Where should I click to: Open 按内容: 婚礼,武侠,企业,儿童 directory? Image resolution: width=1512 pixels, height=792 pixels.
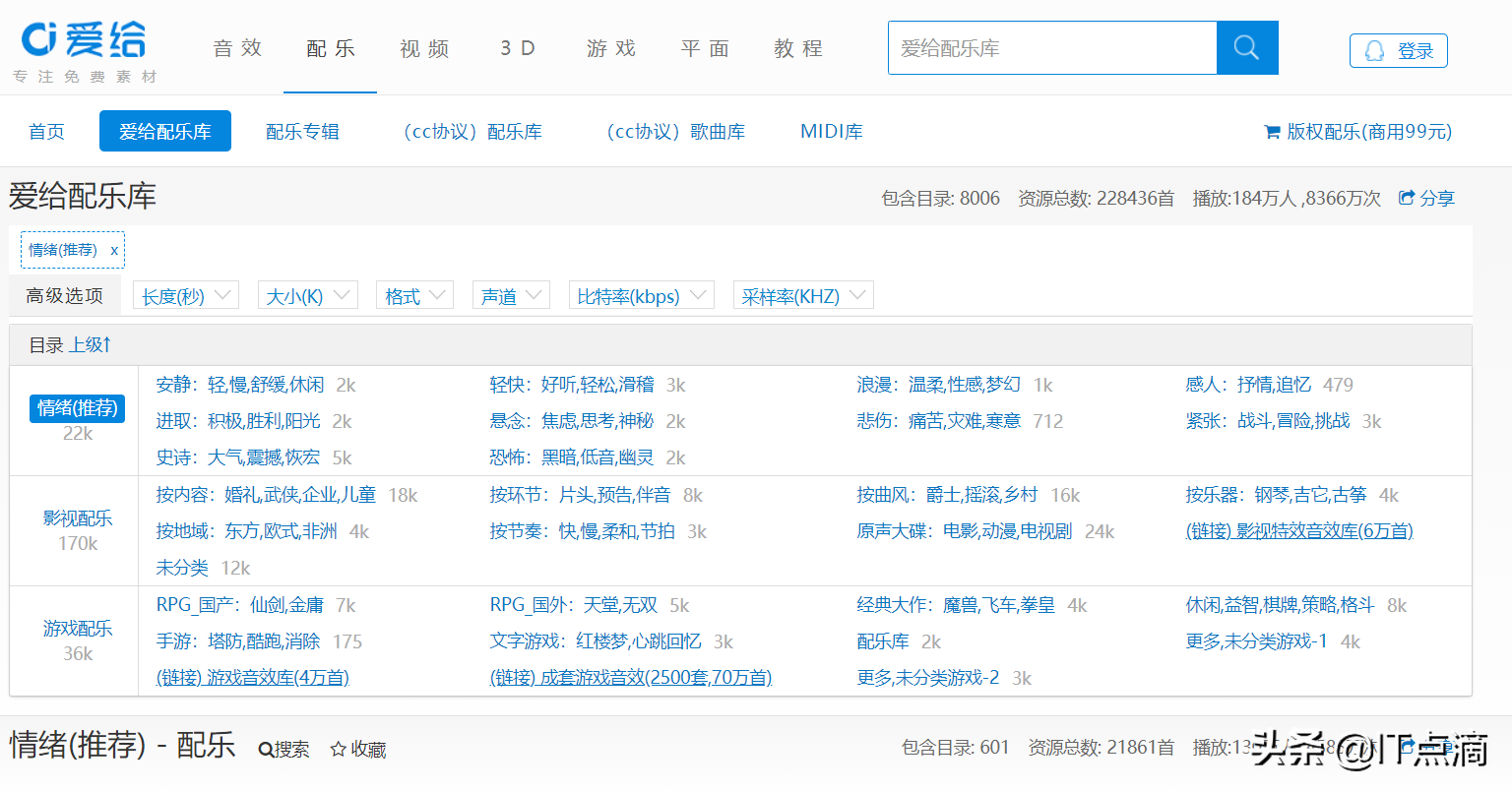[266, 495]
